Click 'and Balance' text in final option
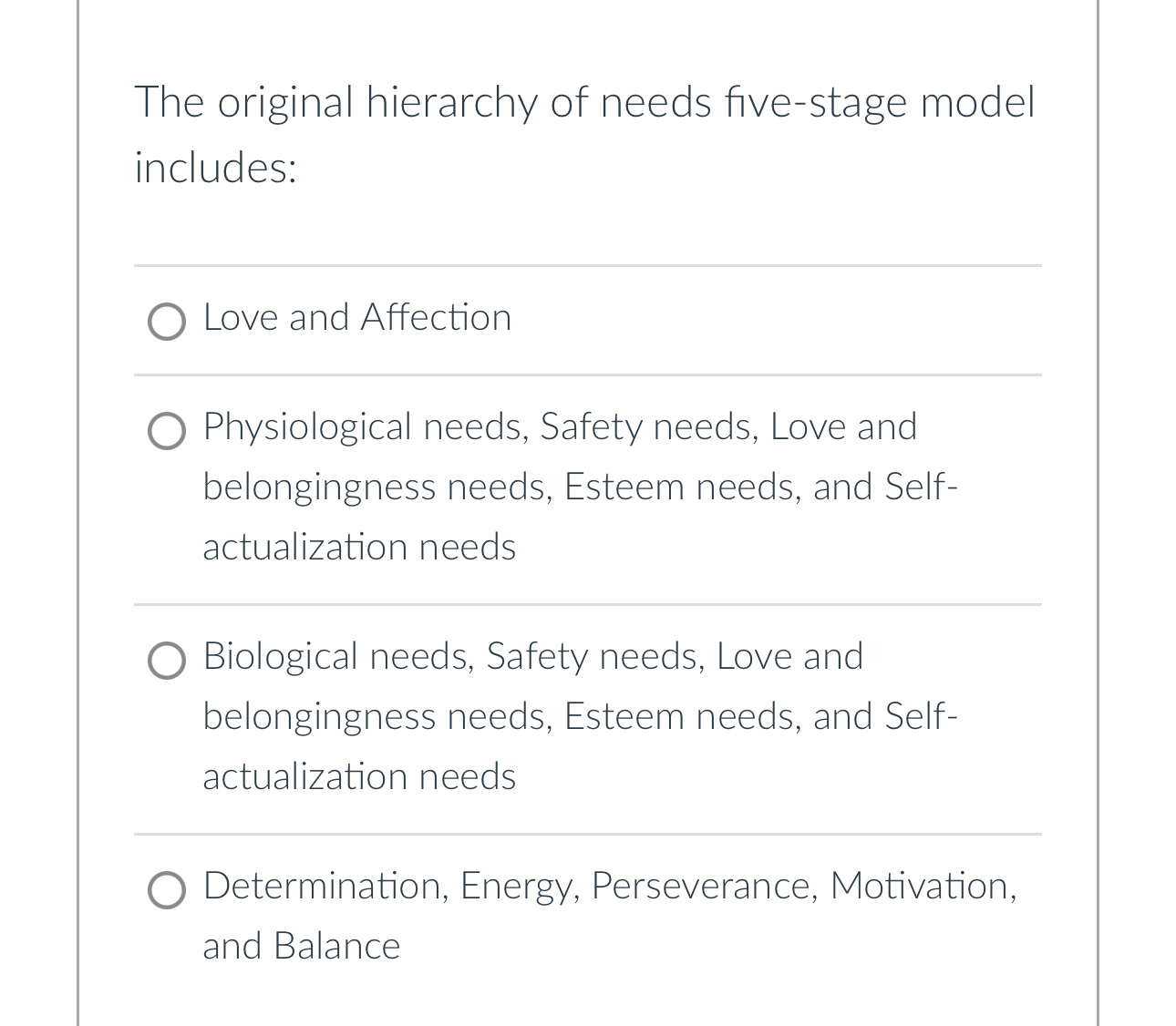1176x1026 pixels. (300, 945)
